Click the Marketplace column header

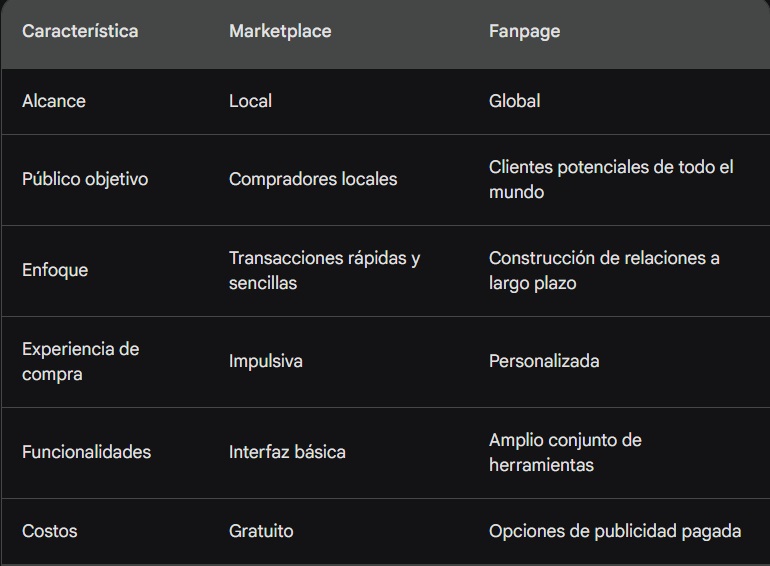point(280,31)
